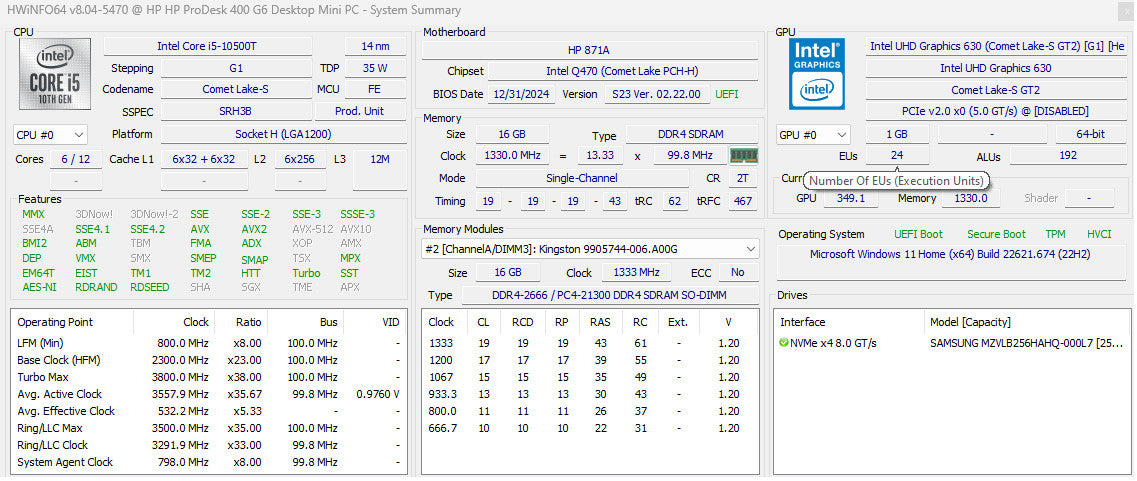Click the 0.9760 V VID value
Viewport: 1137px width, 481px height.
click(x=378, y=394)
